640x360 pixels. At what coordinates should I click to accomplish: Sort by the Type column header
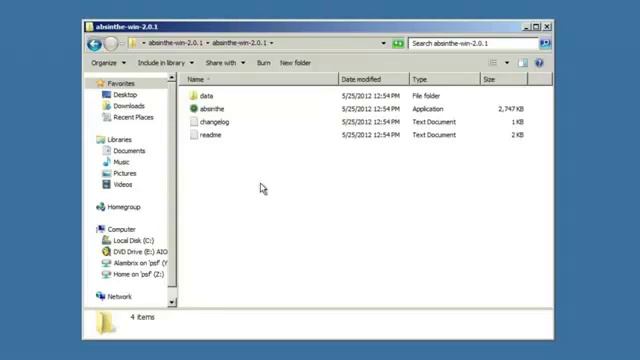(x=444, y=79)
